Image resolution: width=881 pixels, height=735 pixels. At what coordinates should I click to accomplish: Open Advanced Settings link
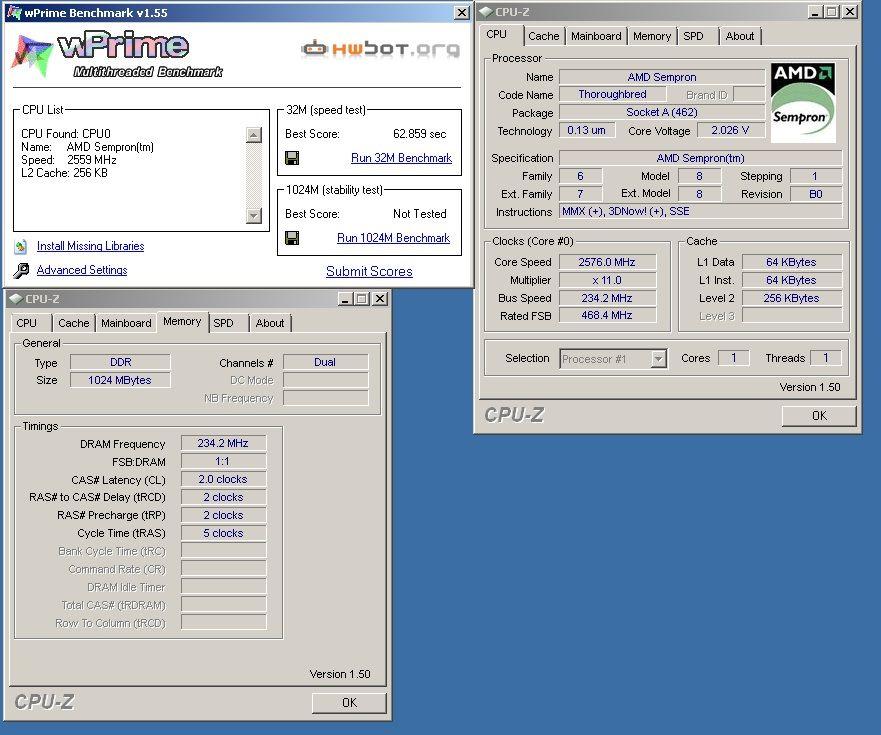pyautogui.click(x=82, y=270)
